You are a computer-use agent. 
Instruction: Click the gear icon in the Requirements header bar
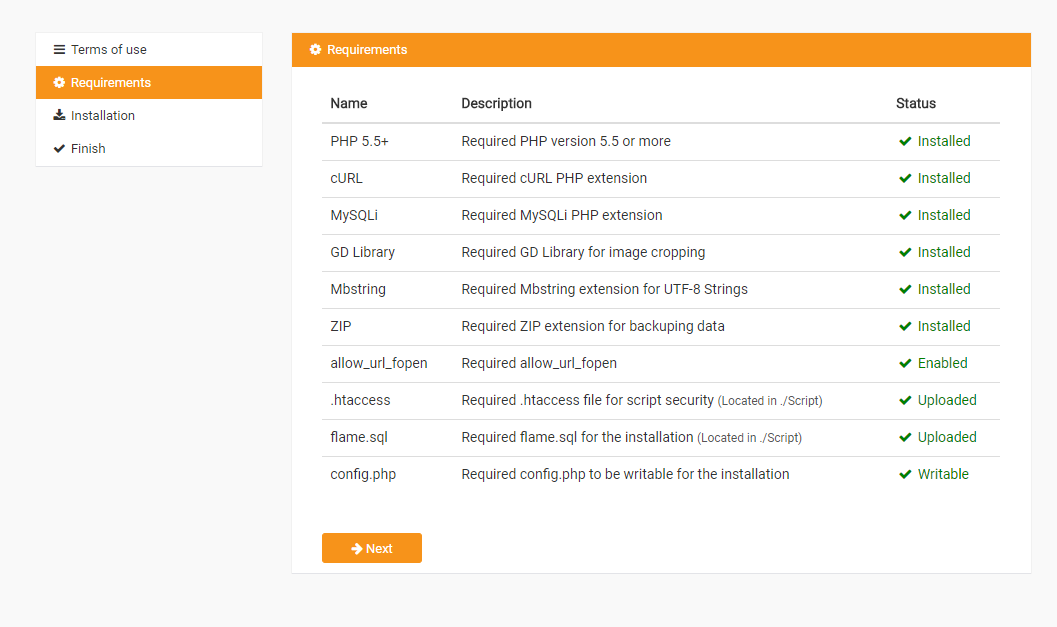pos(315,49)
